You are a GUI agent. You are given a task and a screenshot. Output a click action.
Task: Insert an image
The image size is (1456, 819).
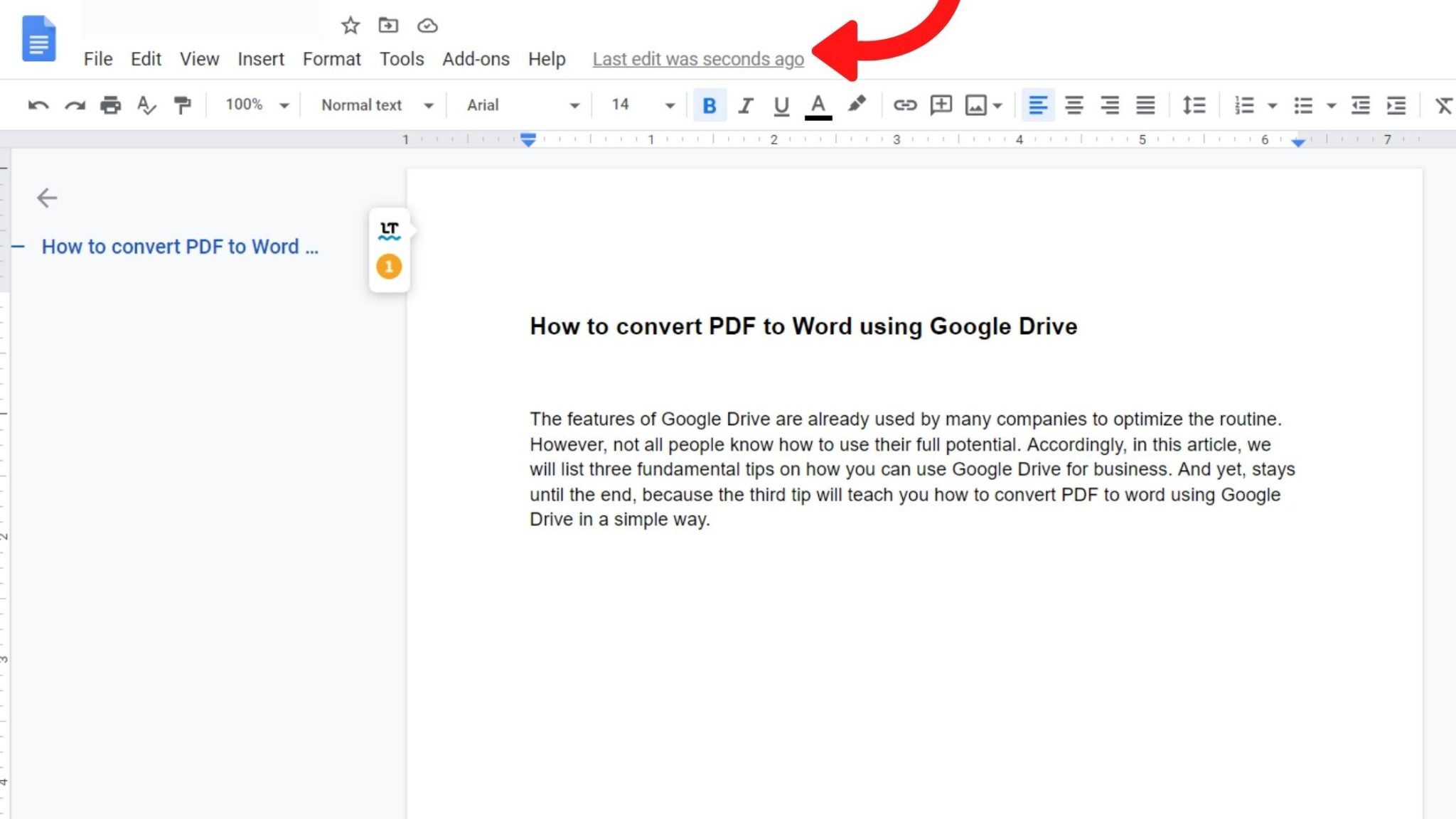coord(975,105)
